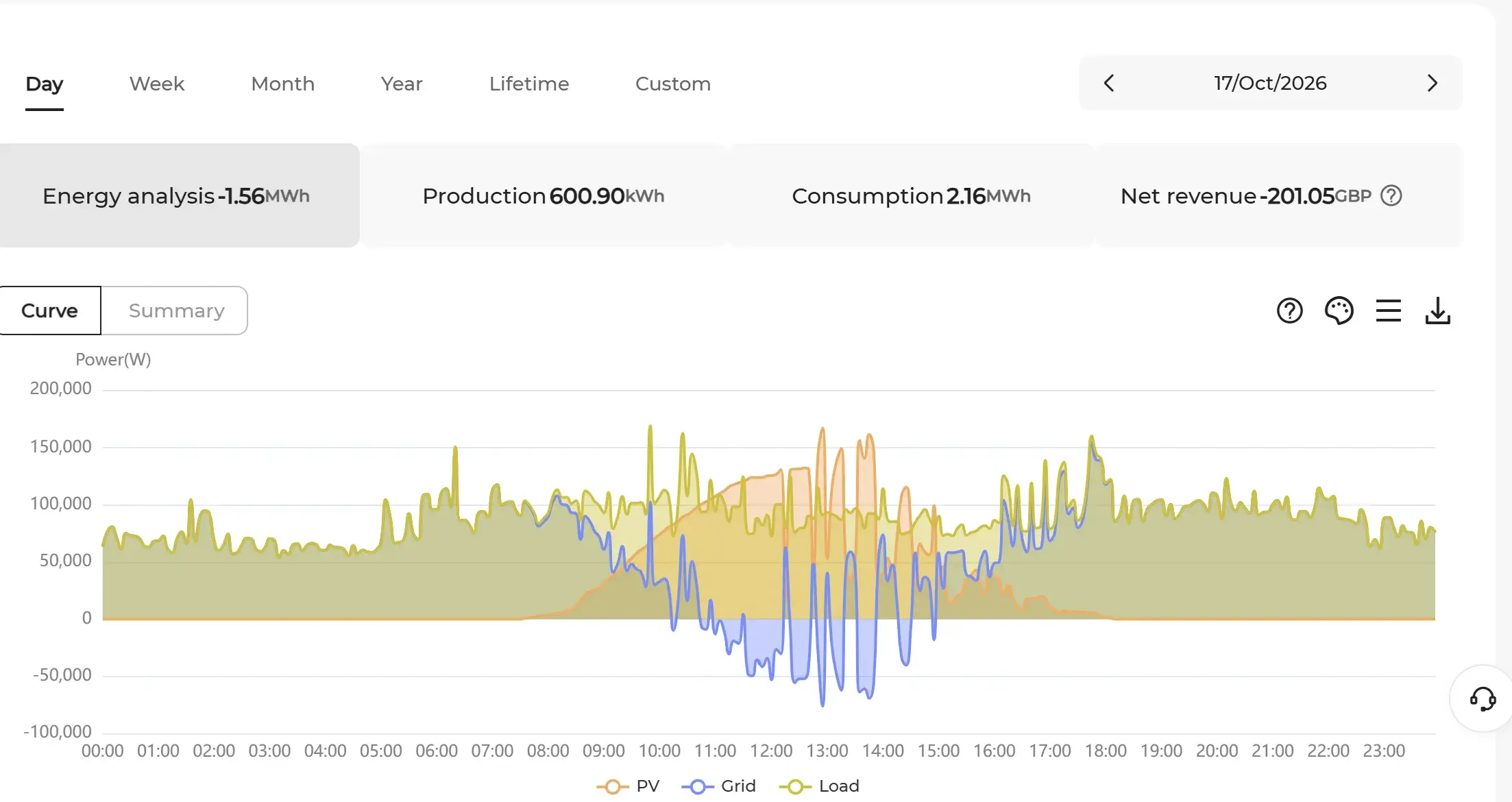Screen dimensions: 1512x802
Task: Switch to the Year tab
Action: [402, 84]
